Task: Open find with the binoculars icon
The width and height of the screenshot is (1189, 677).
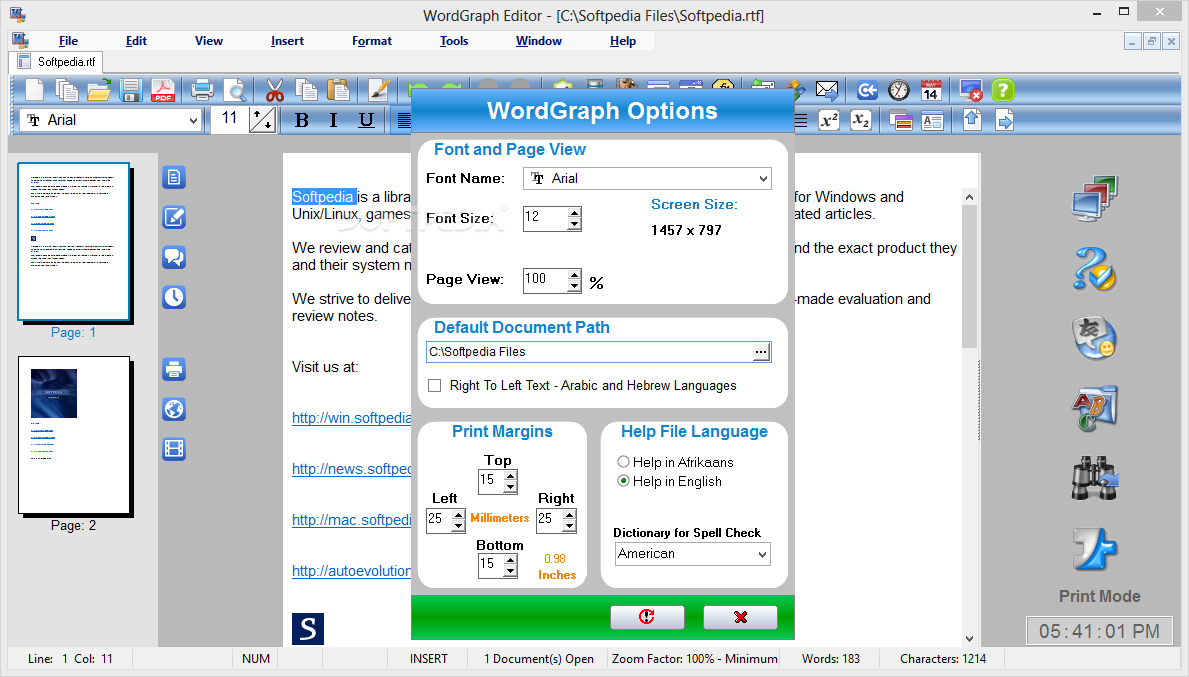Action: pyautogui.click(x=1095, y=478)
